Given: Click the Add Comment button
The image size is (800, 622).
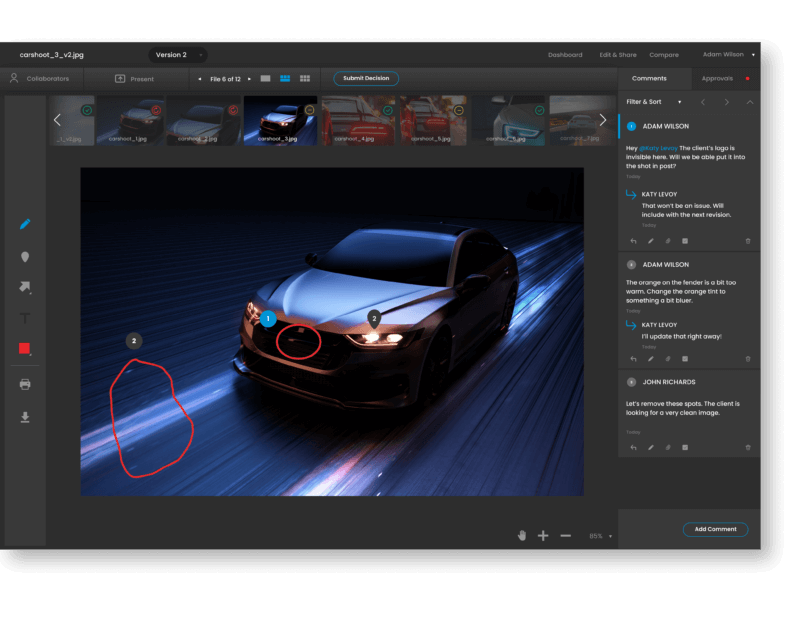Looking at the screenshot, I should [716, 529].
